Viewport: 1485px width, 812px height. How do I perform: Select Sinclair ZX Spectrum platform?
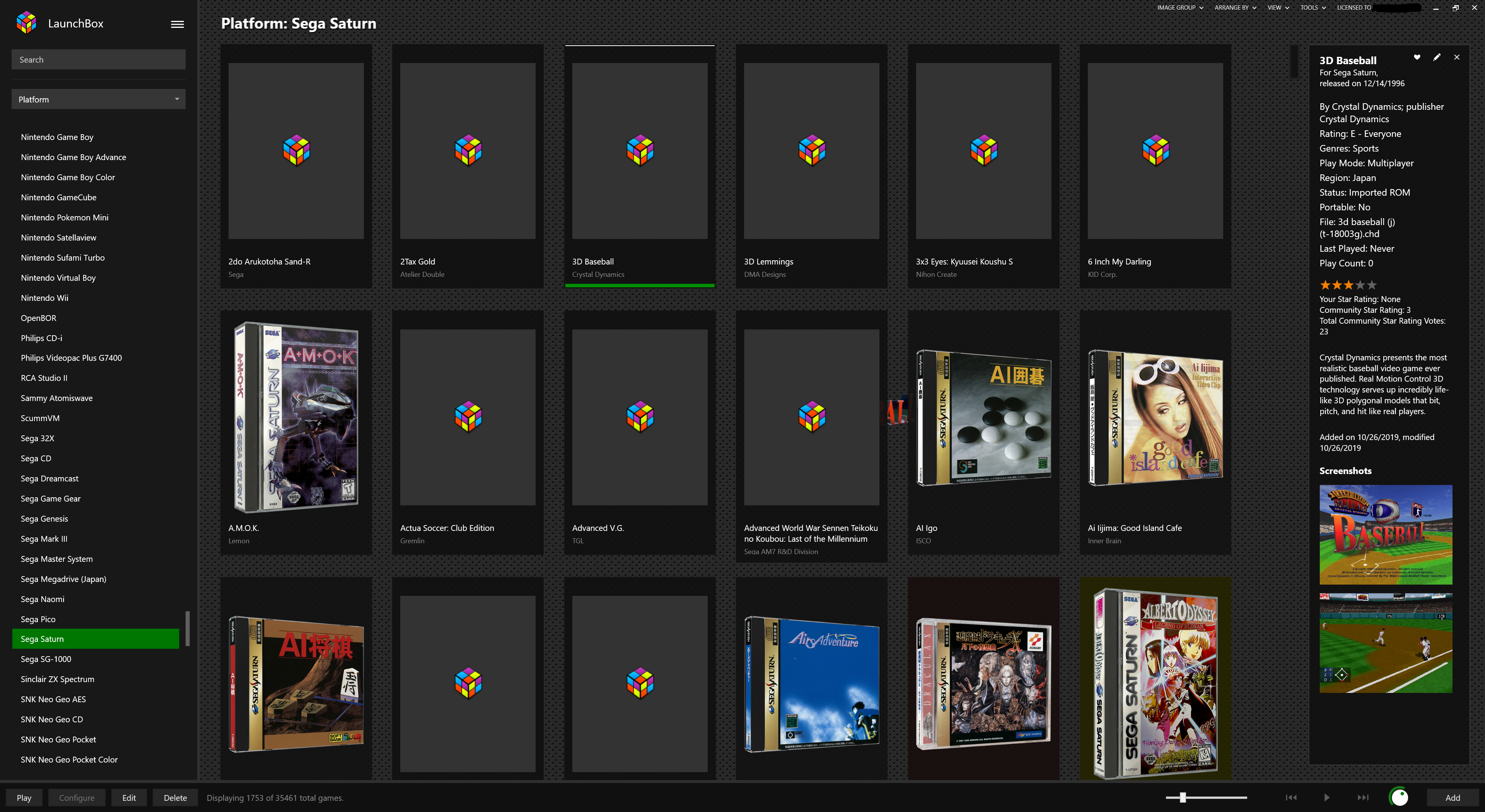[58, 679]
